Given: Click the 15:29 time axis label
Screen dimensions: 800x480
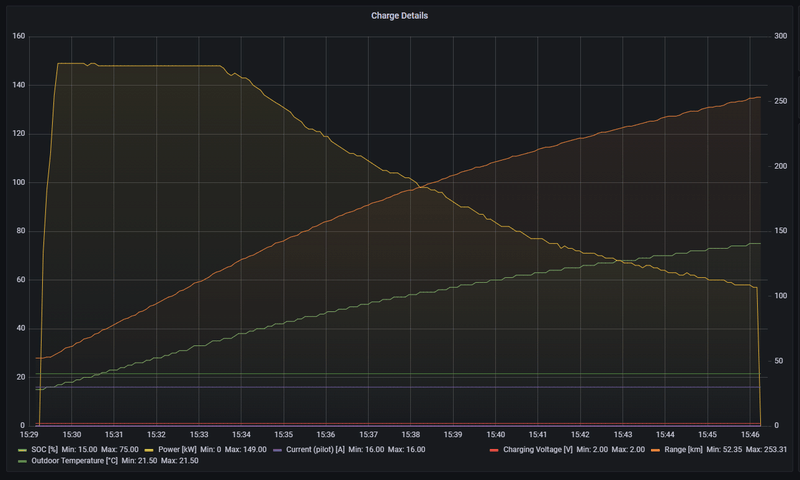Looking at the screenshot, I should pos(29,435).
